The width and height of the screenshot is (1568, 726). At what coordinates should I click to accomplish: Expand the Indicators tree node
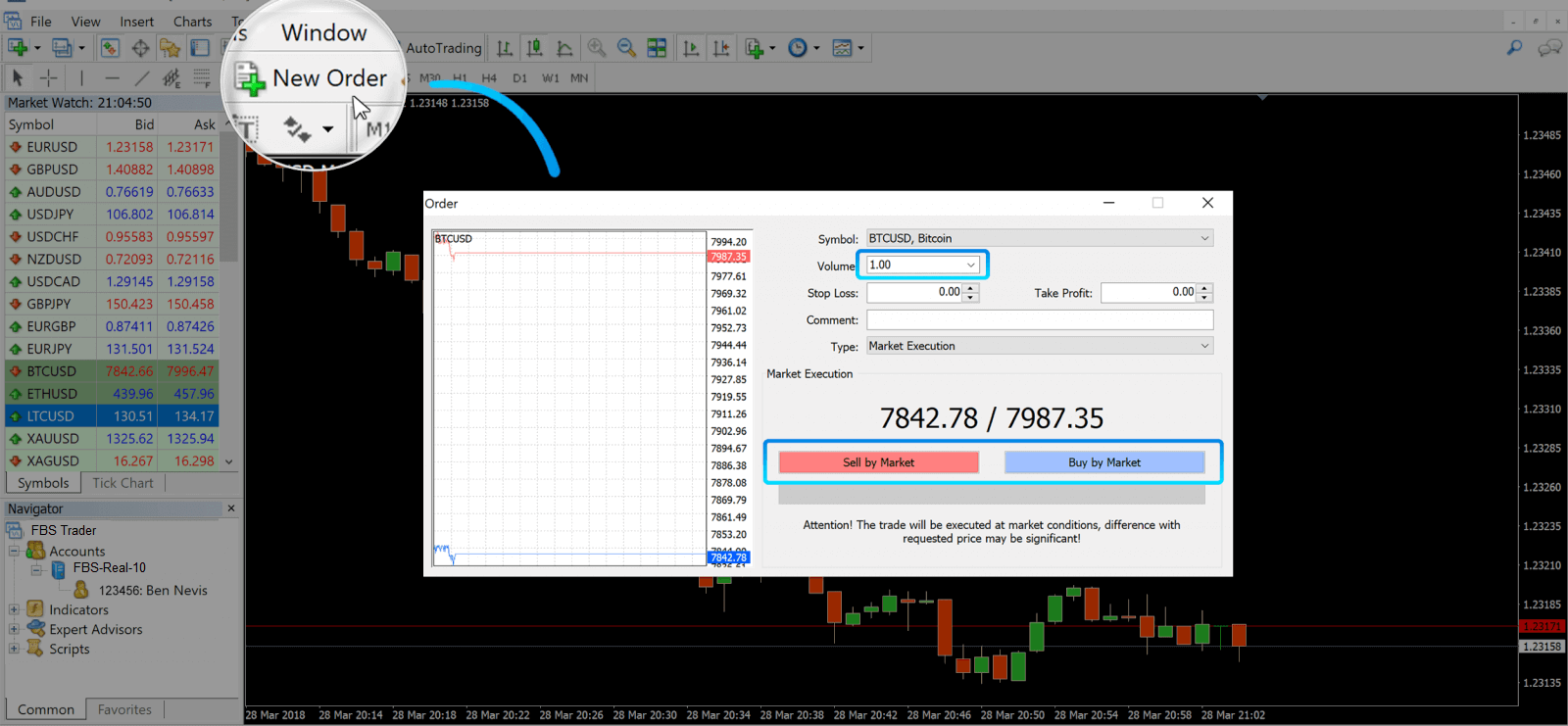[x=14, y=609]
